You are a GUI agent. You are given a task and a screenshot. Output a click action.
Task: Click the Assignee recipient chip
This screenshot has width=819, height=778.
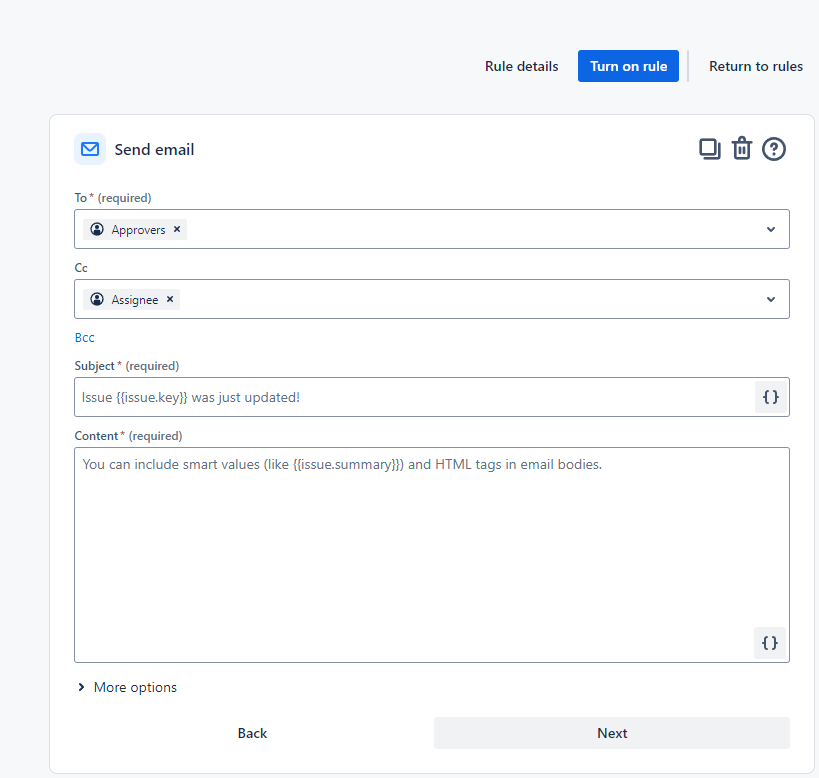(x=131, y=299)
